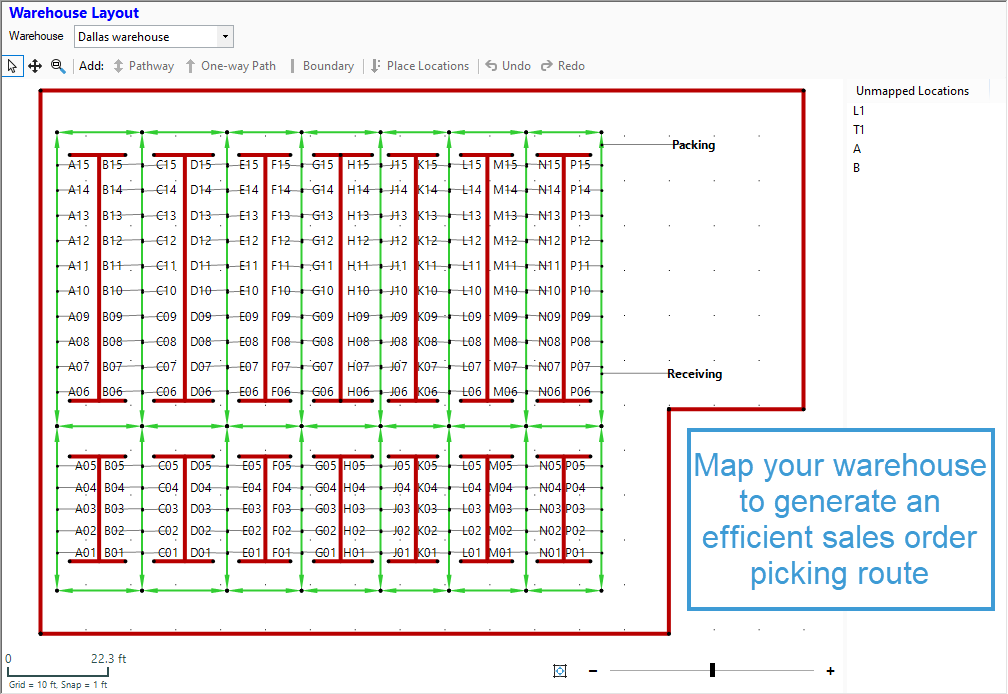Activate the pan/move tool
The image size is (1008, 694).
34,66
